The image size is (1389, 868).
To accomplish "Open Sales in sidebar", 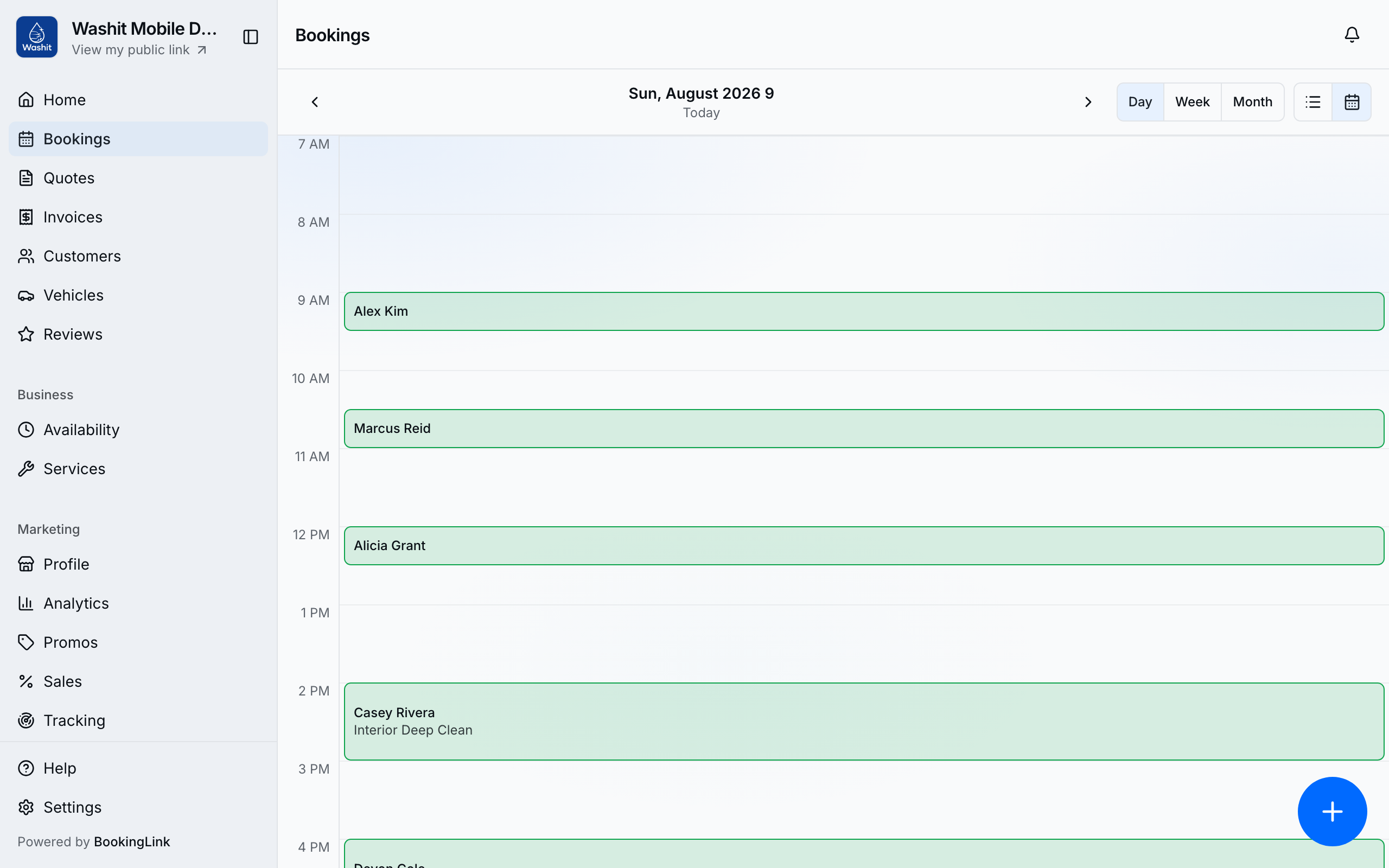I will 138,681.
